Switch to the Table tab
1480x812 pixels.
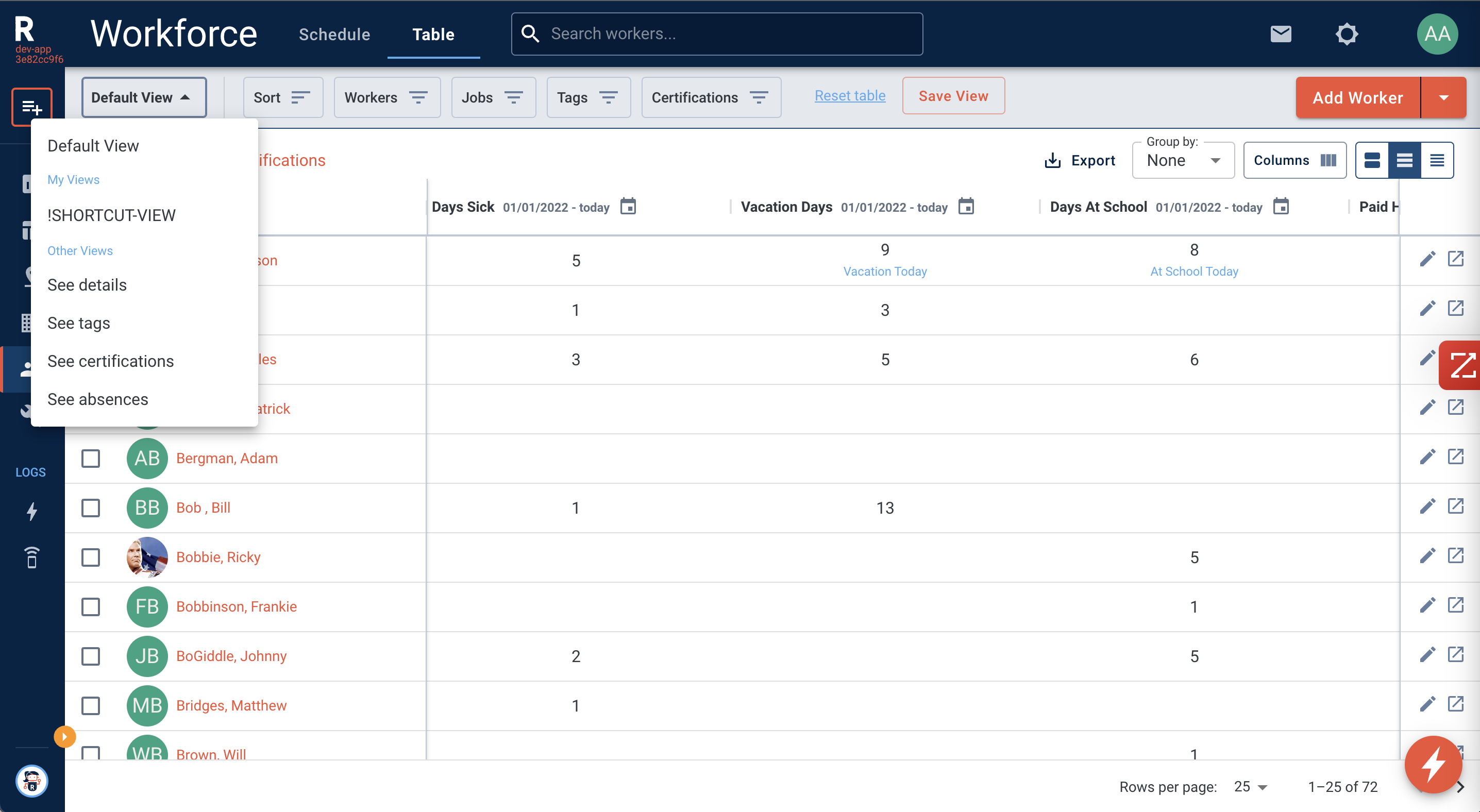(433, 35)
